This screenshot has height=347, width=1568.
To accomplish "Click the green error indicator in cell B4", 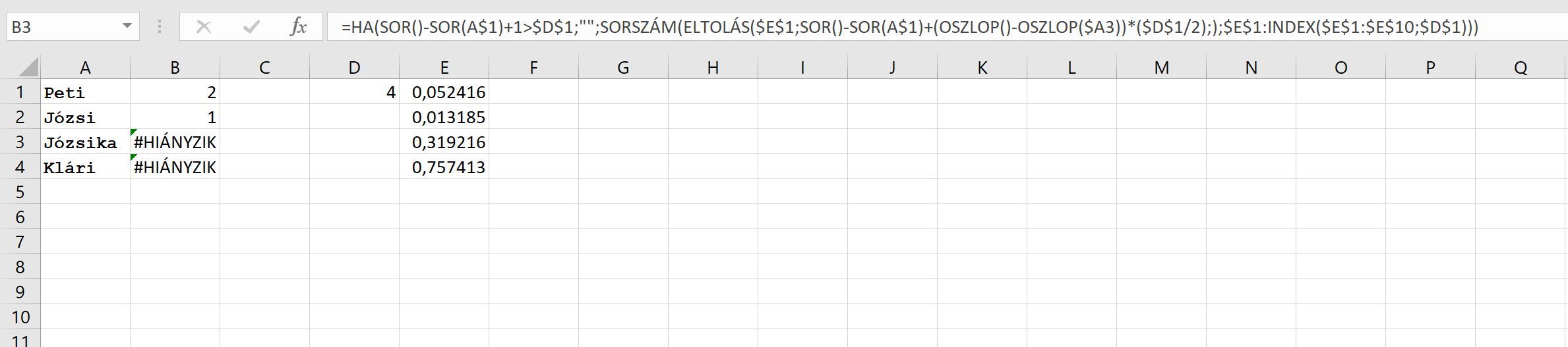I will [134, 157].
